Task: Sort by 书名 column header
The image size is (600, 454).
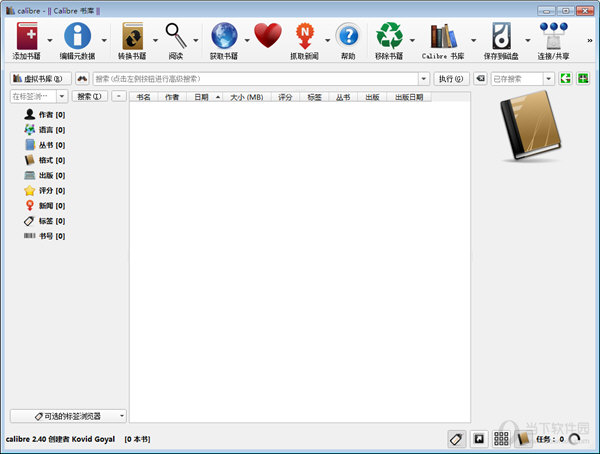Action: (x=143, y=97)
